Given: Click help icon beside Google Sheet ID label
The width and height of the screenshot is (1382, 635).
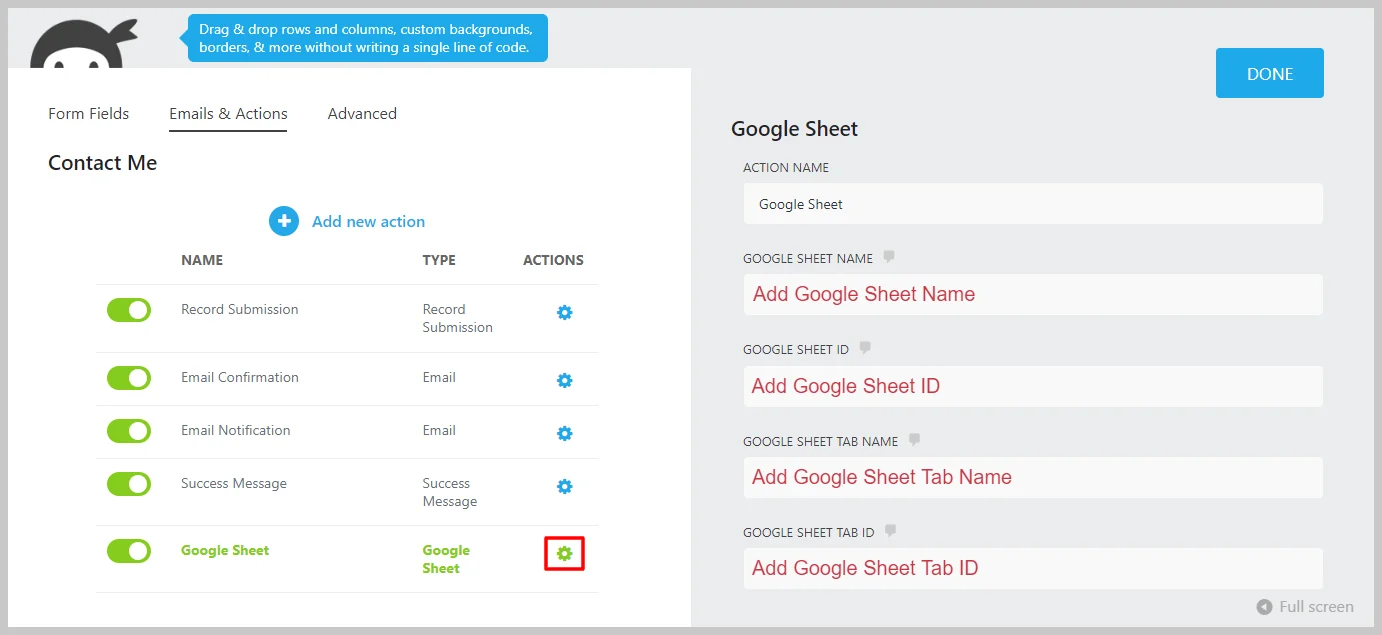Looking at the screenshot, I should pyautogui.click(x=865, y=348).
